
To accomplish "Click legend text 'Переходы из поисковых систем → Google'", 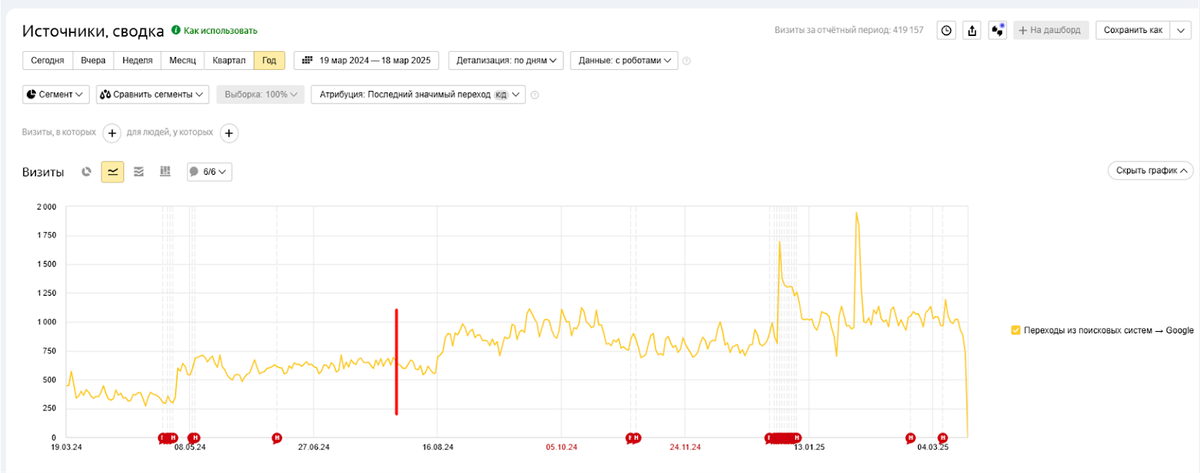I will tap(1108, 330).
